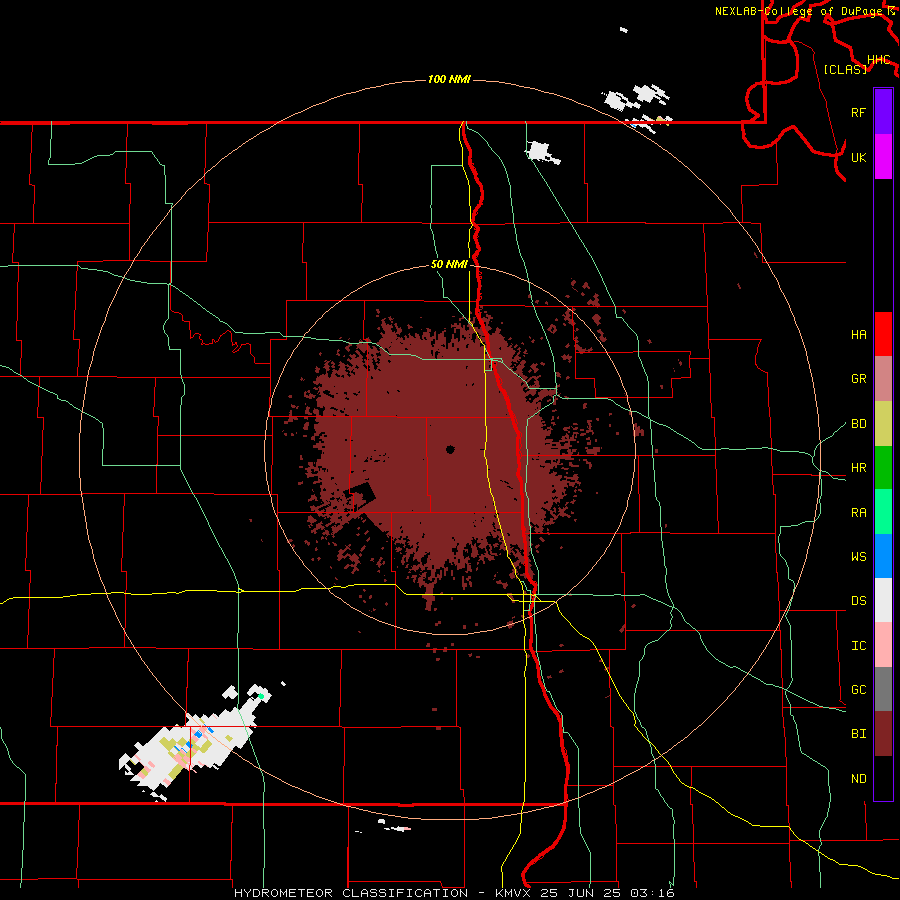Click the 'BI' legend label
The height and width of the screenshot is (900, 900).
[858, 734]
